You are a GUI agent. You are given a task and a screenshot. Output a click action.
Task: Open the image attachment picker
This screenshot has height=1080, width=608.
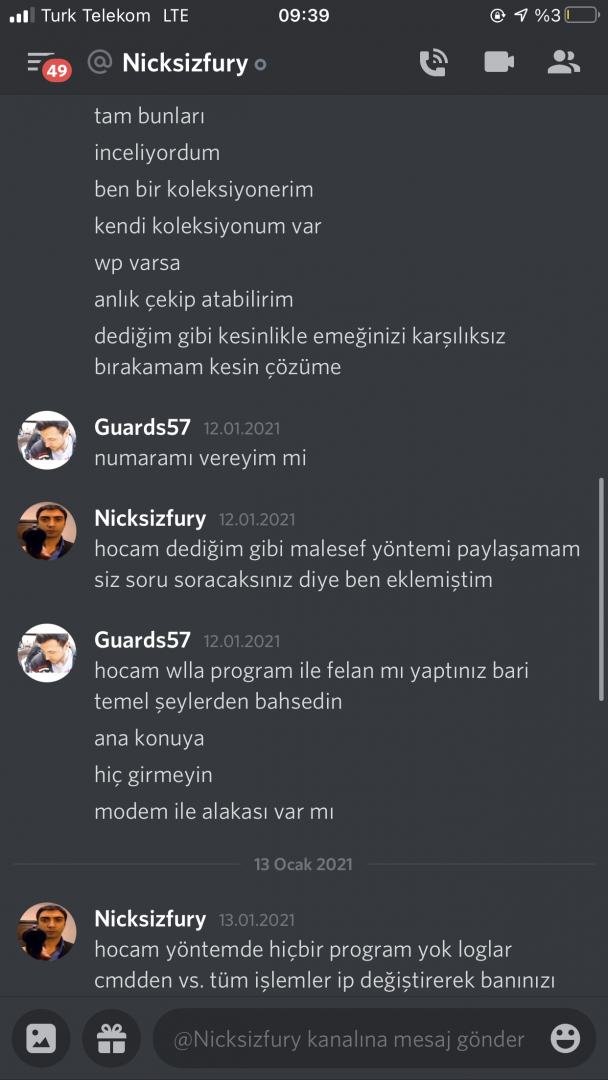tap(41, 1038)
